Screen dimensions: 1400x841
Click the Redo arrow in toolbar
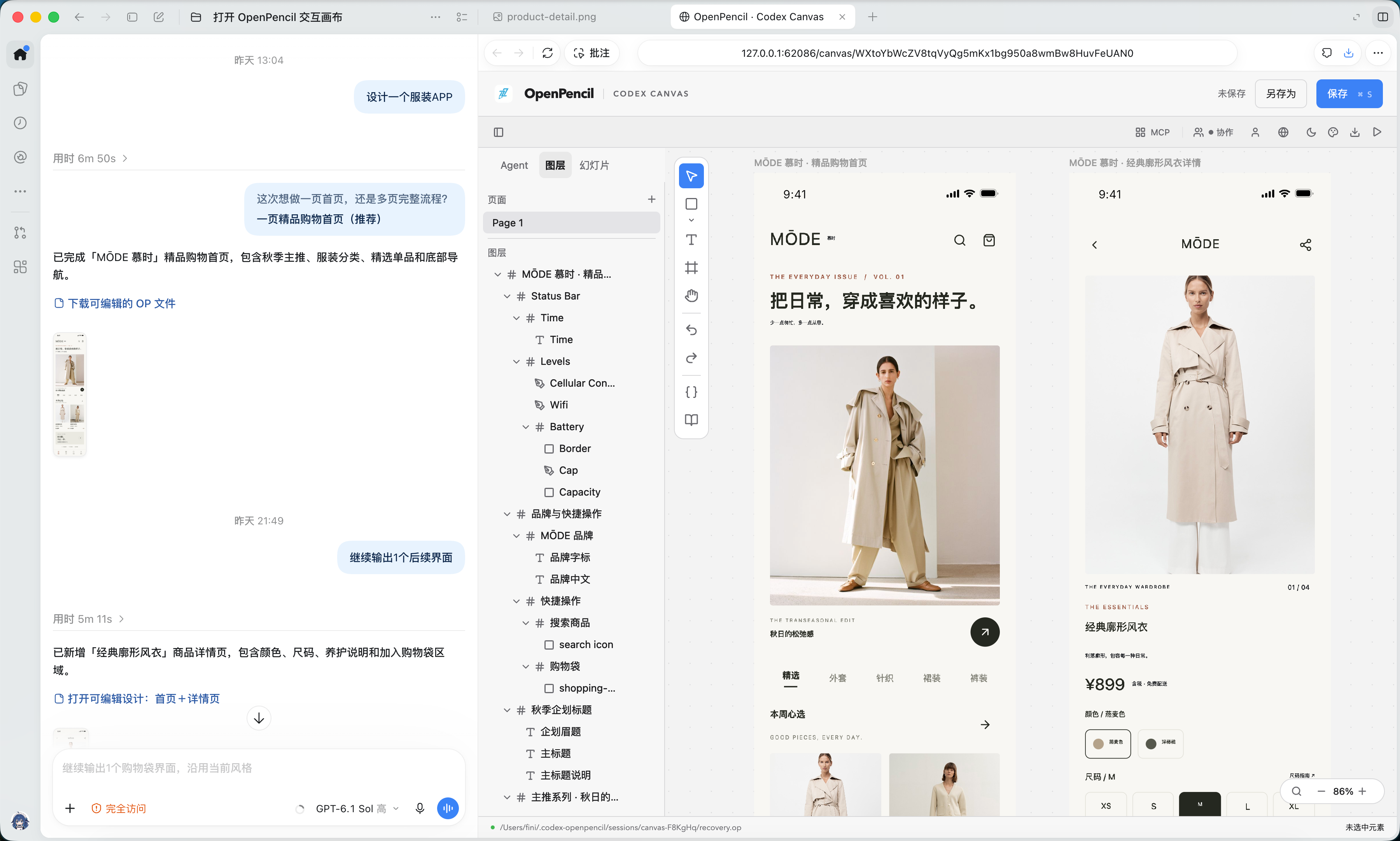[691, 358]
